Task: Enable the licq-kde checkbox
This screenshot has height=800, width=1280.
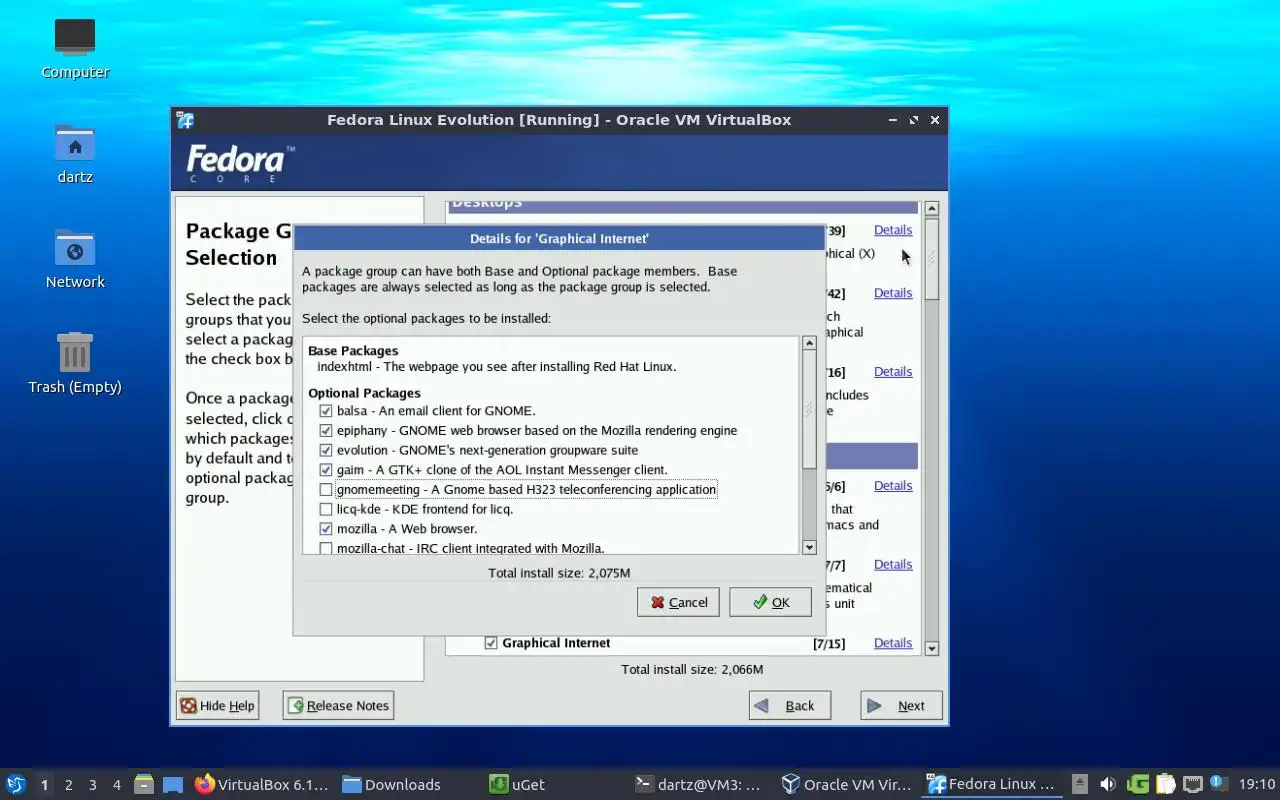Action: (x=326, y=509)
